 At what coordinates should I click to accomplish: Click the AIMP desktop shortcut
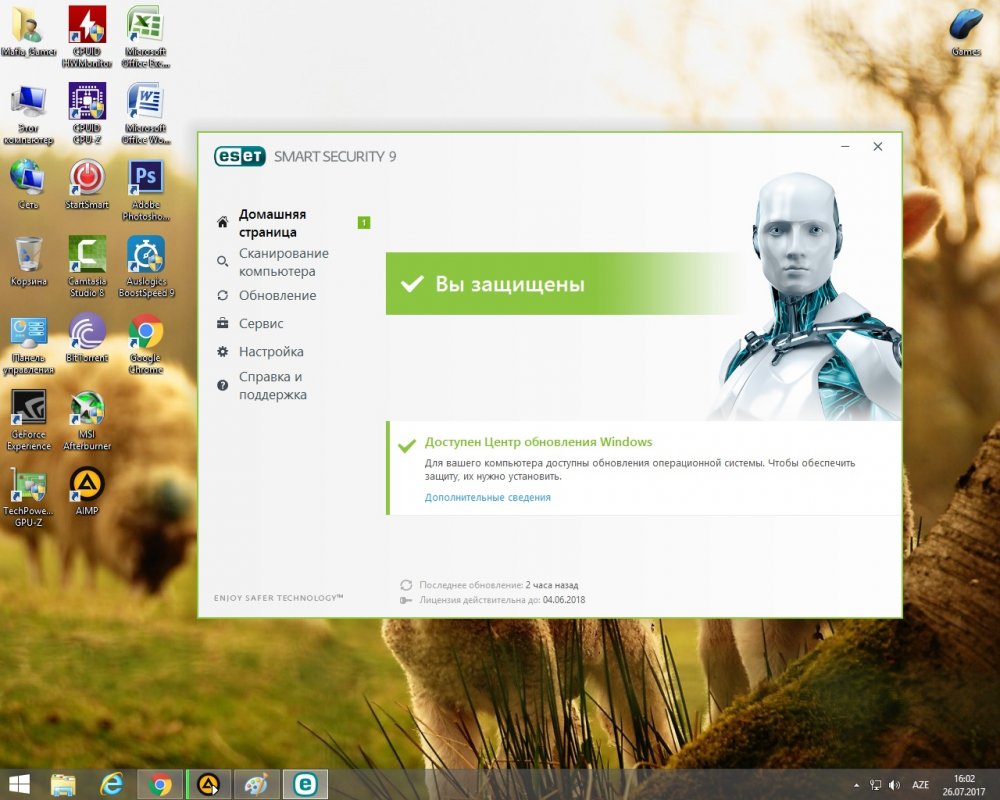tap(87, 490)
